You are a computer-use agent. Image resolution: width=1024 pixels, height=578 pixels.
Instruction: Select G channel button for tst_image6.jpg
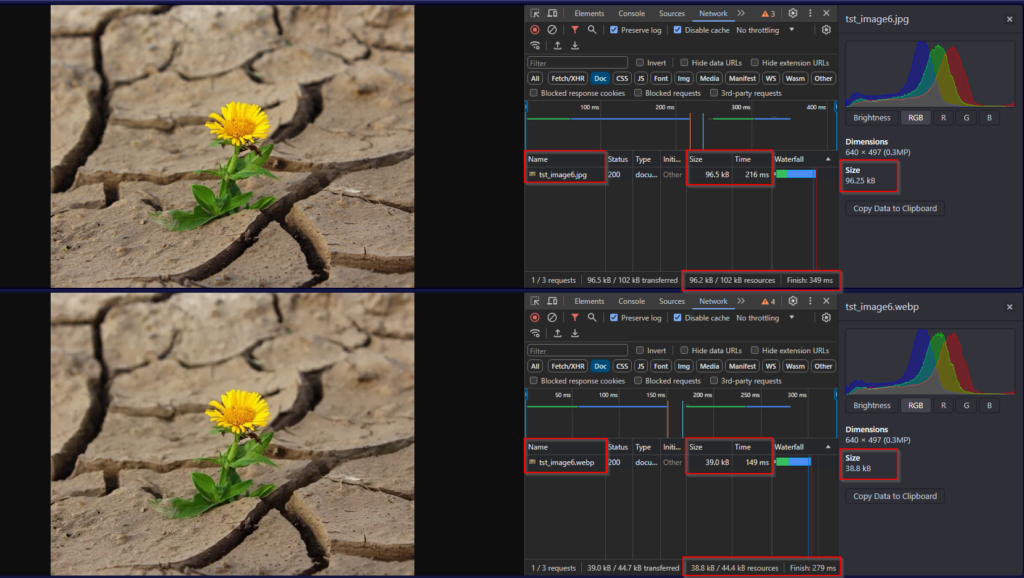tap(967, 118)
